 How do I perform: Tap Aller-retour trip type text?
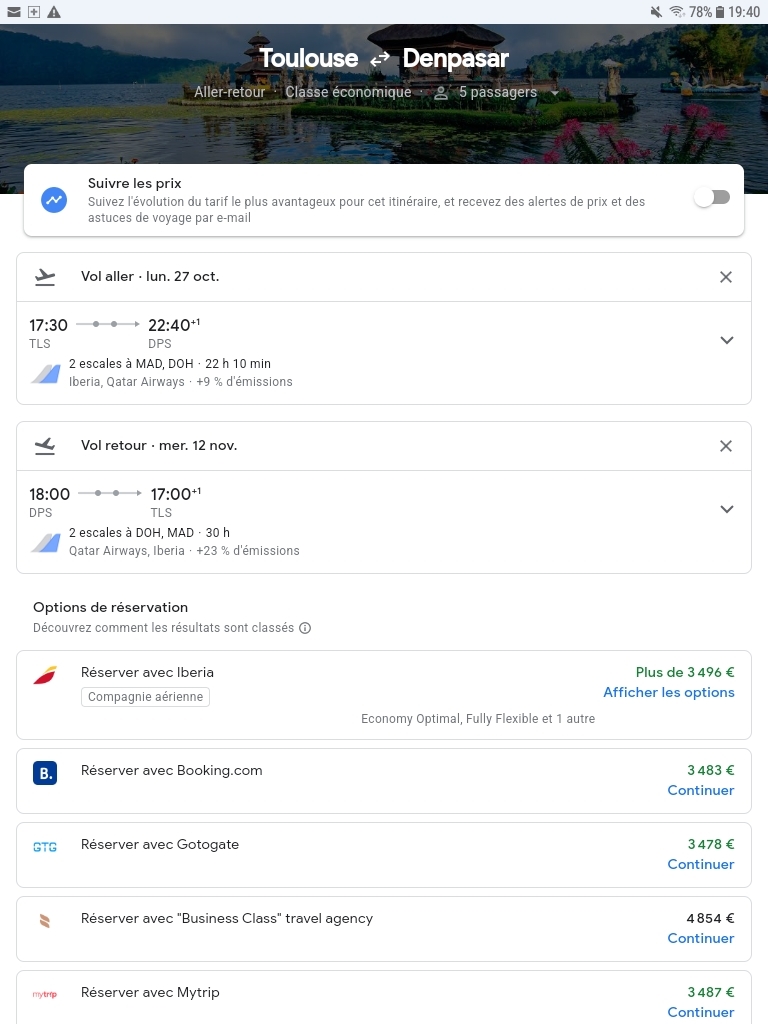click(229, 92)
